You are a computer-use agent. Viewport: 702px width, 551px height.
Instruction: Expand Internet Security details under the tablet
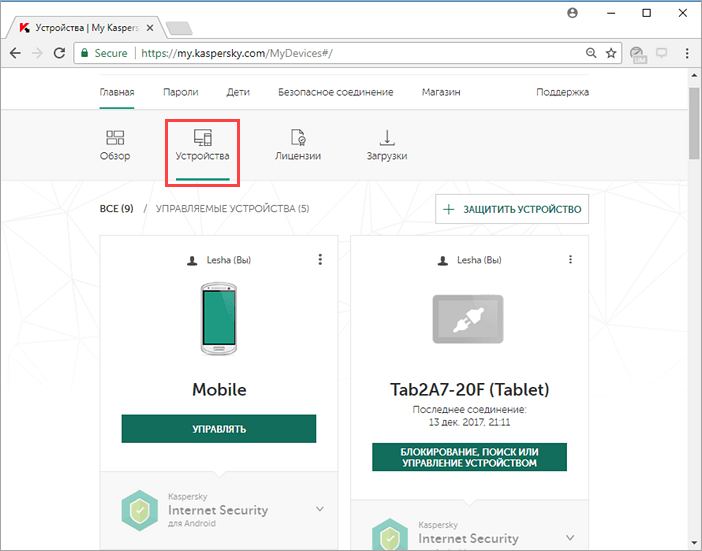coord(570,537)
